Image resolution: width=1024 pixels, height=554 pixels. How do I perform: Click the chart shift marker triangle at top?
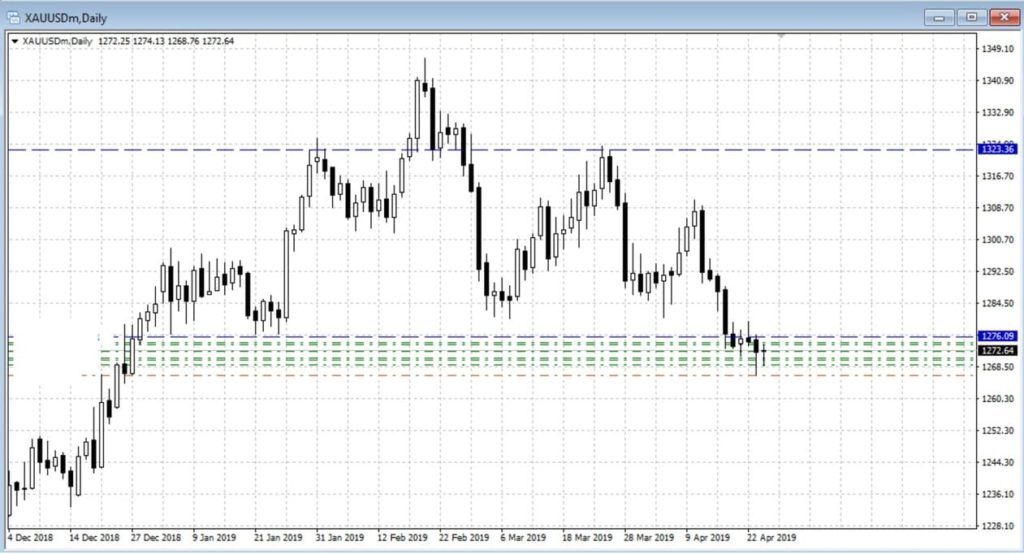[x=780, y=36]
